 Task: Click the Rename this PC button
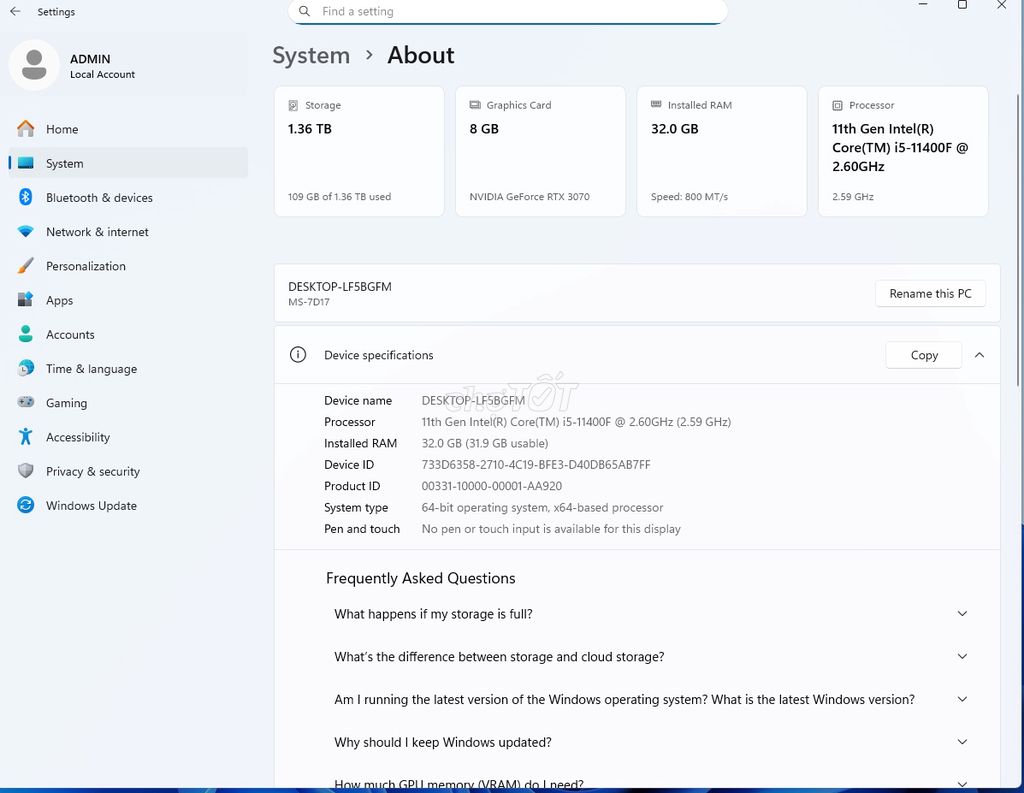pos(930,294)
